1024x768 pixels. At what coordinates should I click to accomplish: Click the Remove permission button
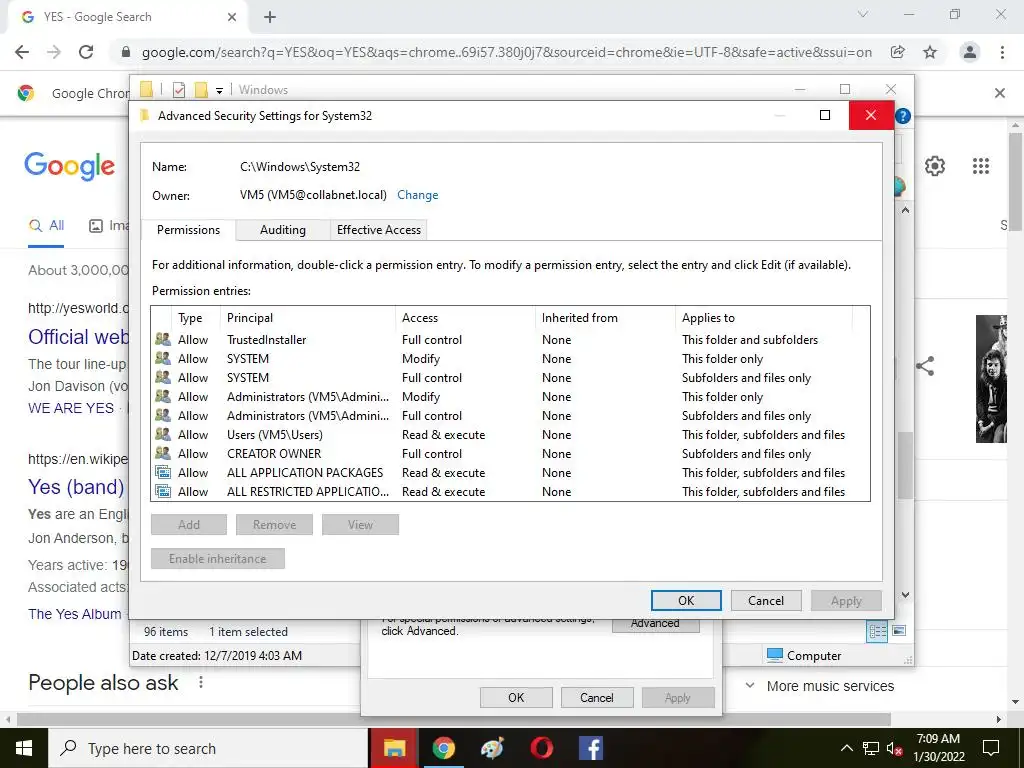[x=274, y=524]
